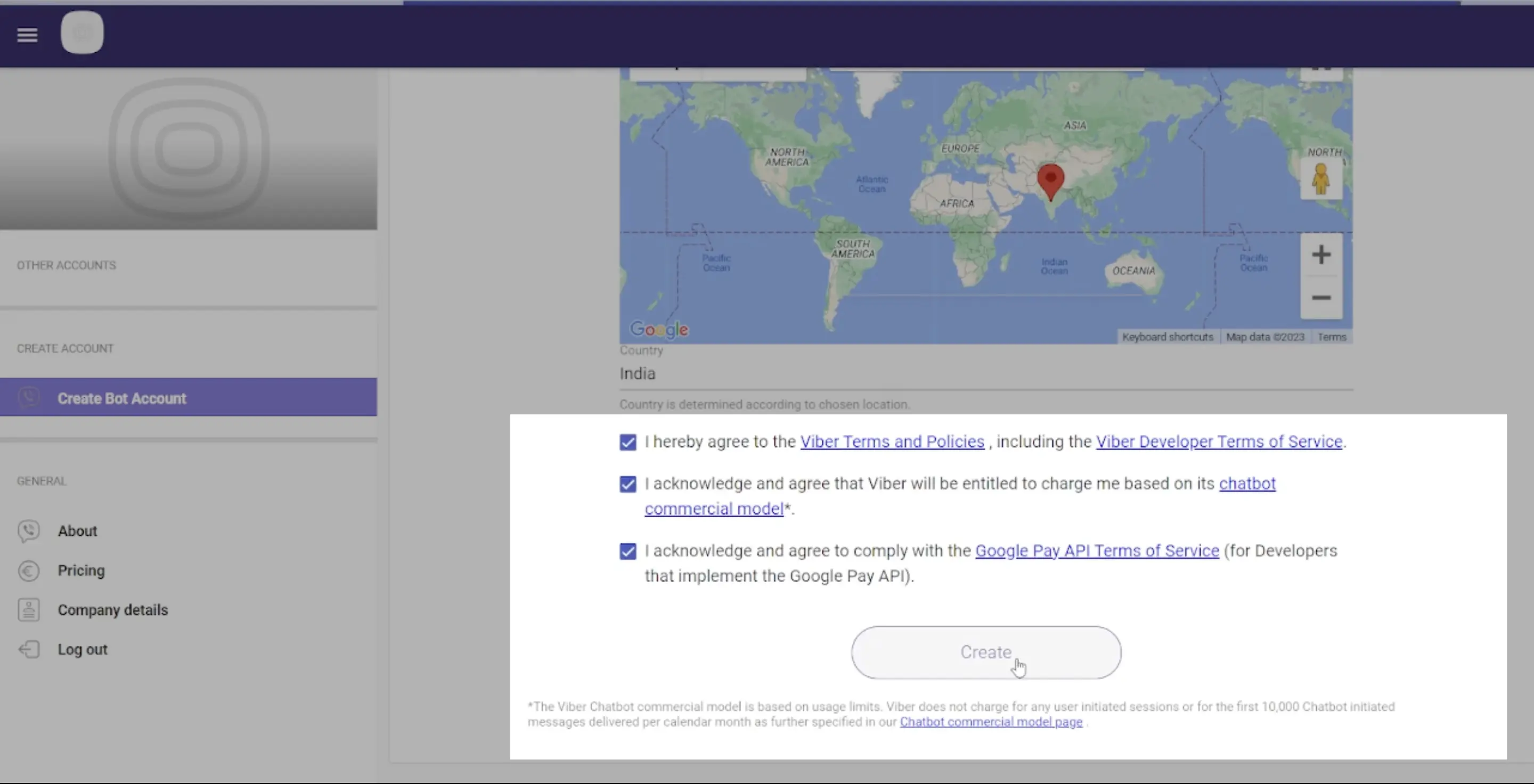The height and width of the screenshot is (784, 1534).
Task: Zoom in on the map
Action: 1321,255
